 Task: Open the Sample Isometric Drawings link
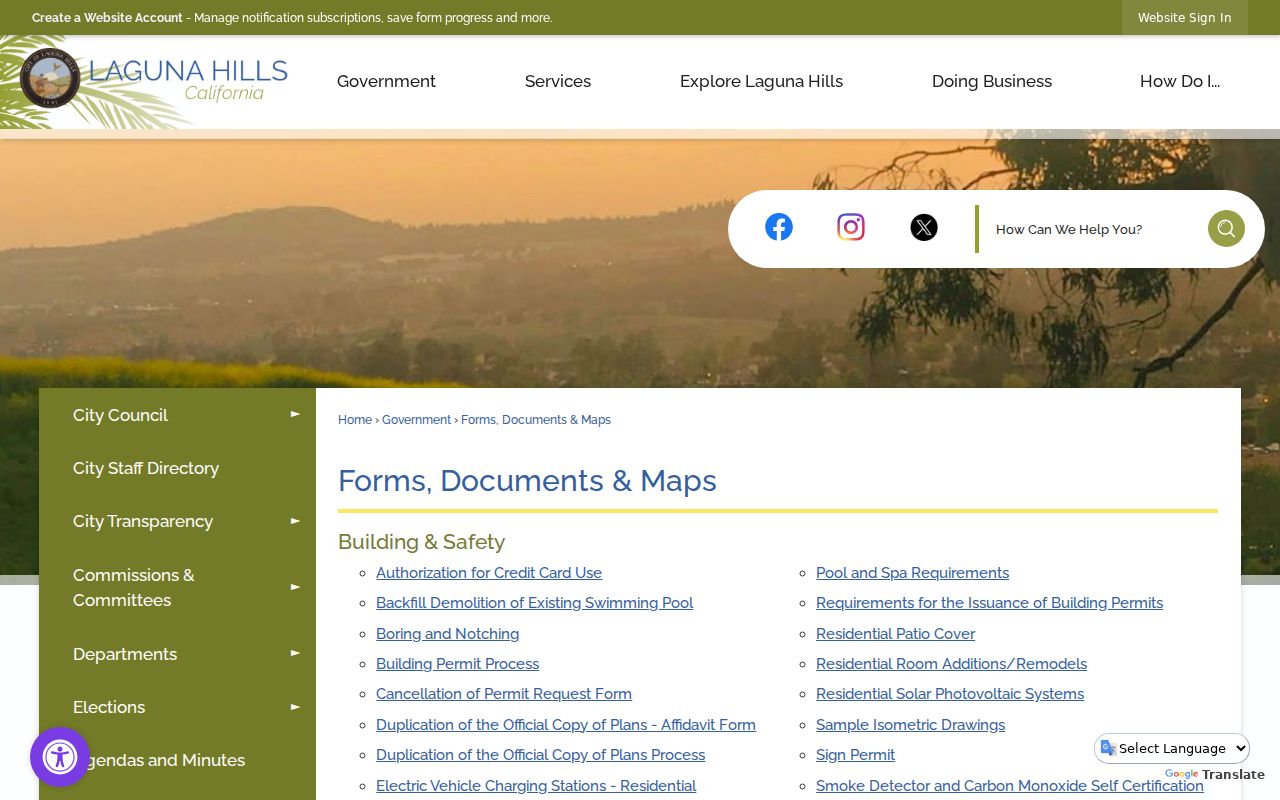pos(910,725)
